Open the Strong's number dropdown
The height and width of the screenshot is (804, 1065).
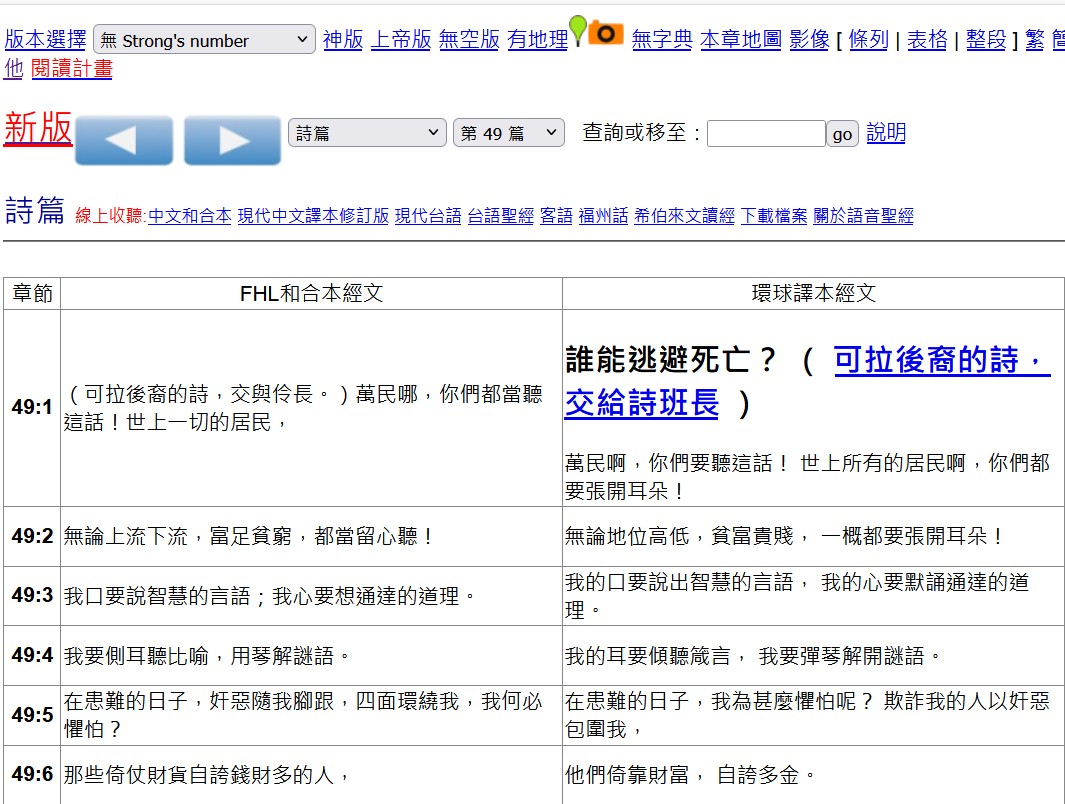tap(204, 40)
